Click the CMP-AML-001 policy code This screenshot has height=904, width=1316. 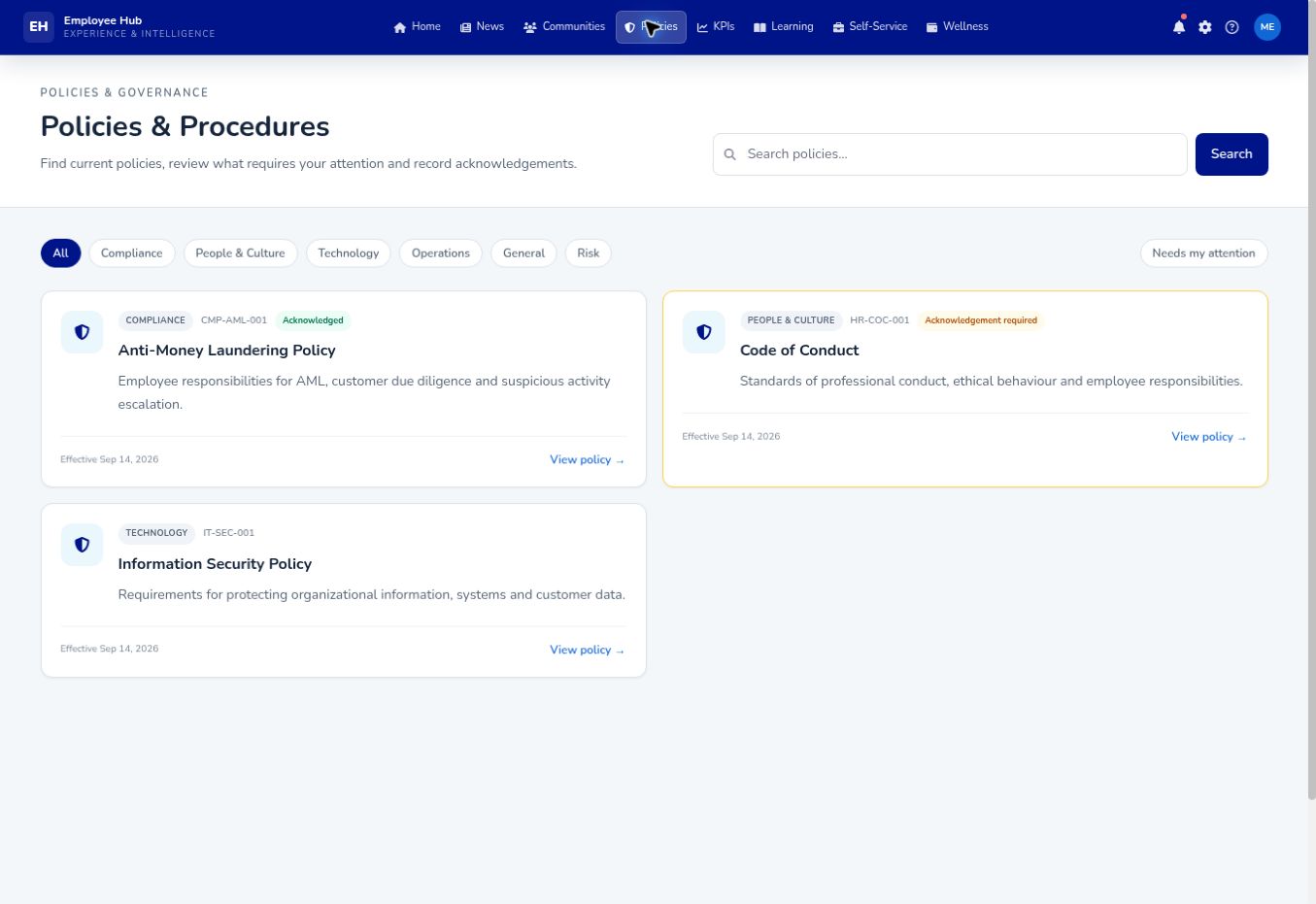[x=234, y=320]
